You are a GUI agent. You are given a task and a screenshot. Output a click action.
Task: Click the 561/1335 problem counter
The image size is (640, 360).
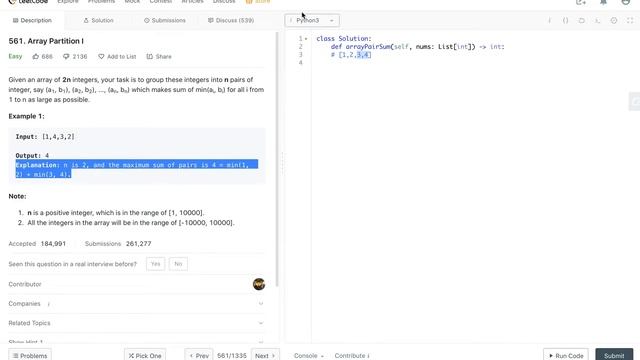(x=232, y=356)
